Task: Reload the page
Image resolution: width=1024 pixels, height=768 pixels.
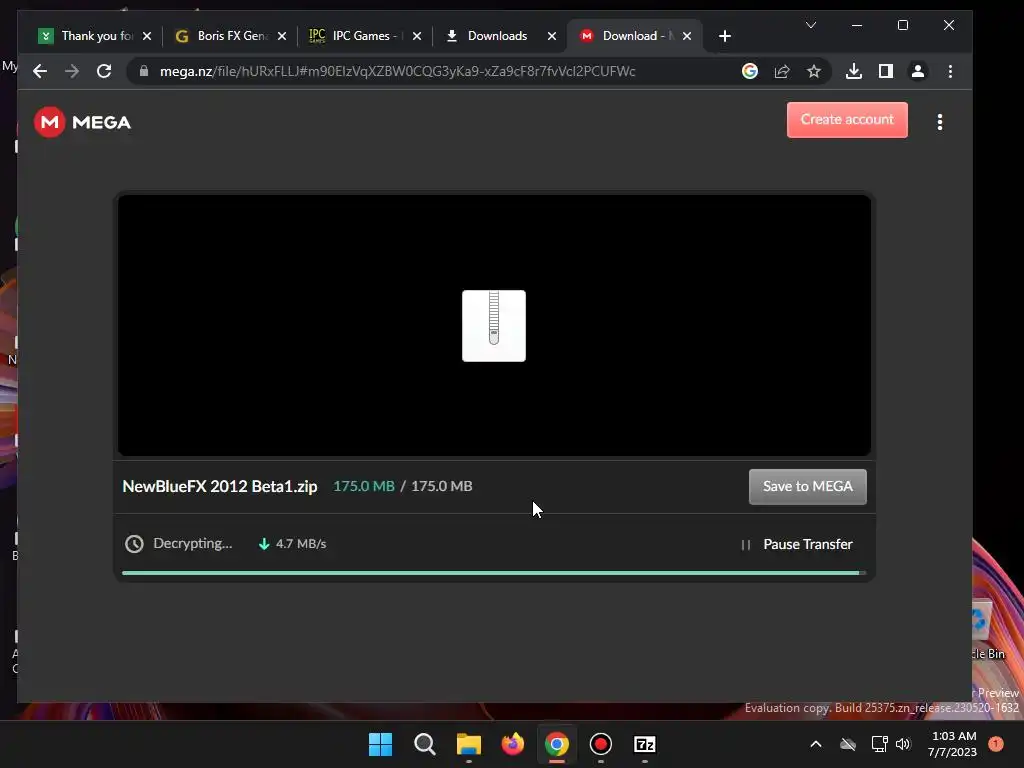Action: [104, 71]
